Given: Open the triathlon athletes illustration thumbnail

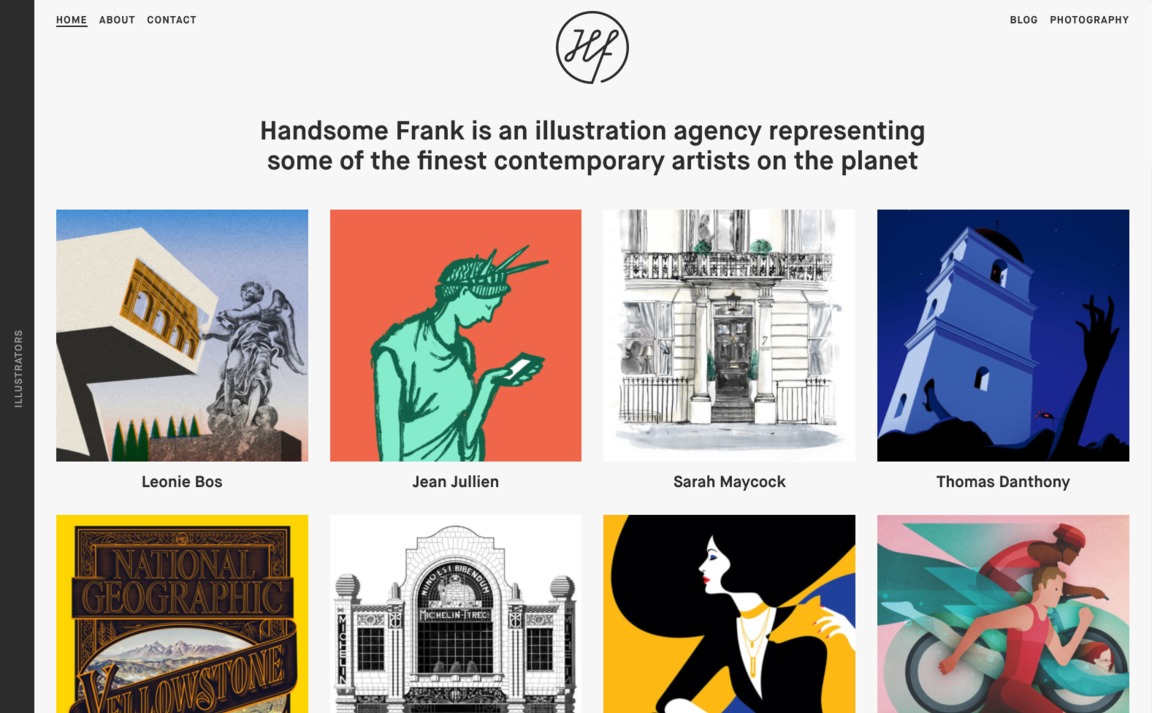Looking at the screenshot, I should [1003, 614].
